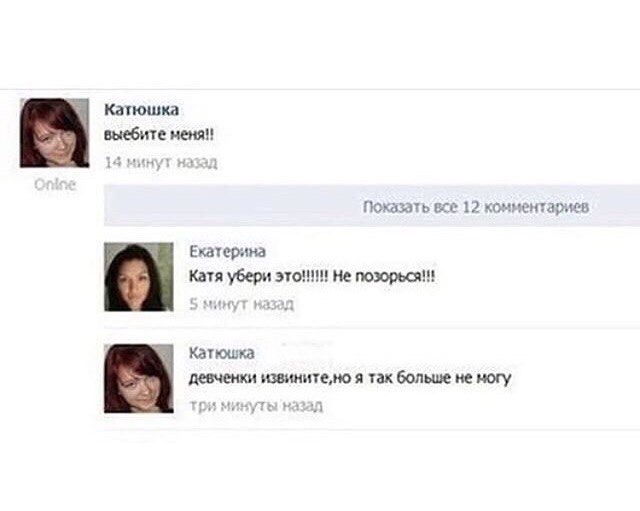Open Катюшка's avatar on the main post
Screen dimensions: 640x511
(54, 132)
